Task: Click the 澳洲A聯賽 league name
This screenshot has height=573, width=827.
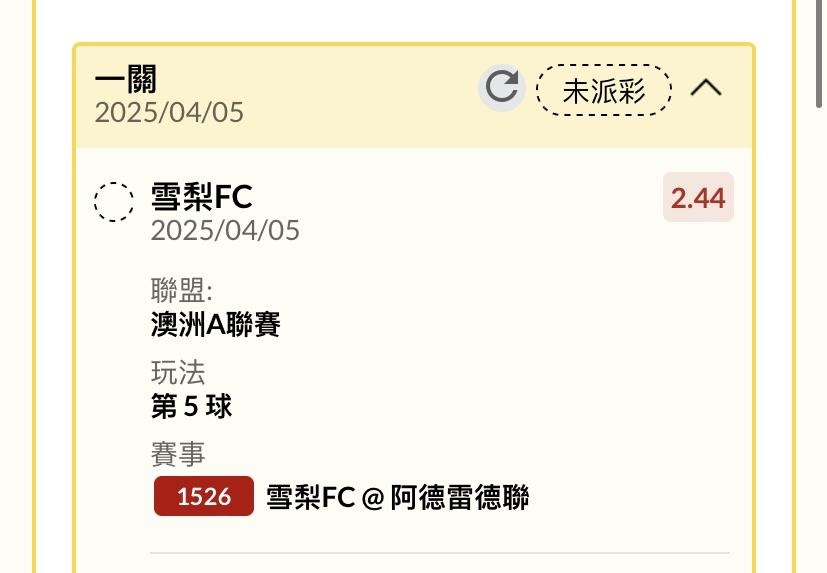Action: (x=215, y=324)
